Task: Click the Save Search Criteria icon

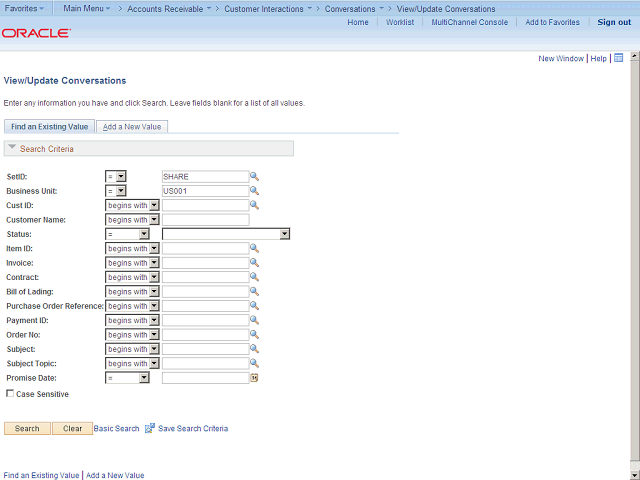Action: [x=150, y=428]
